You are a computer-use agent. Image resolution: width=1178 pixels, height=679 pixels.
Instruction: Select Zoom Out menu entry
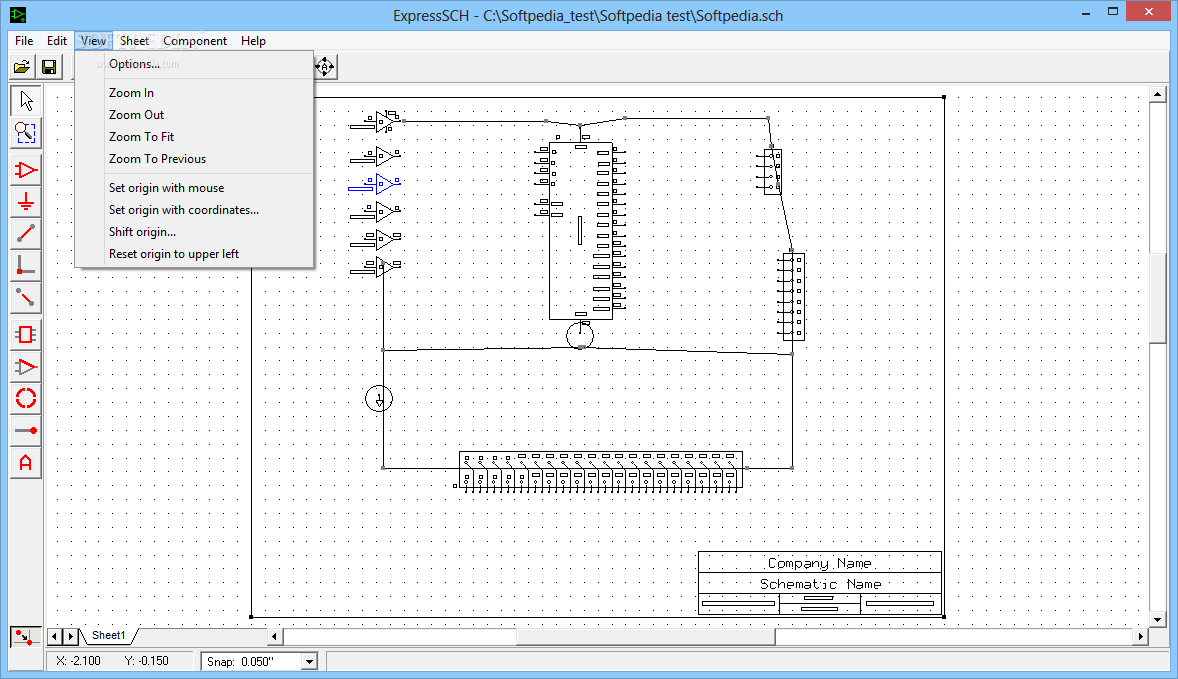[x=194, y=115]
